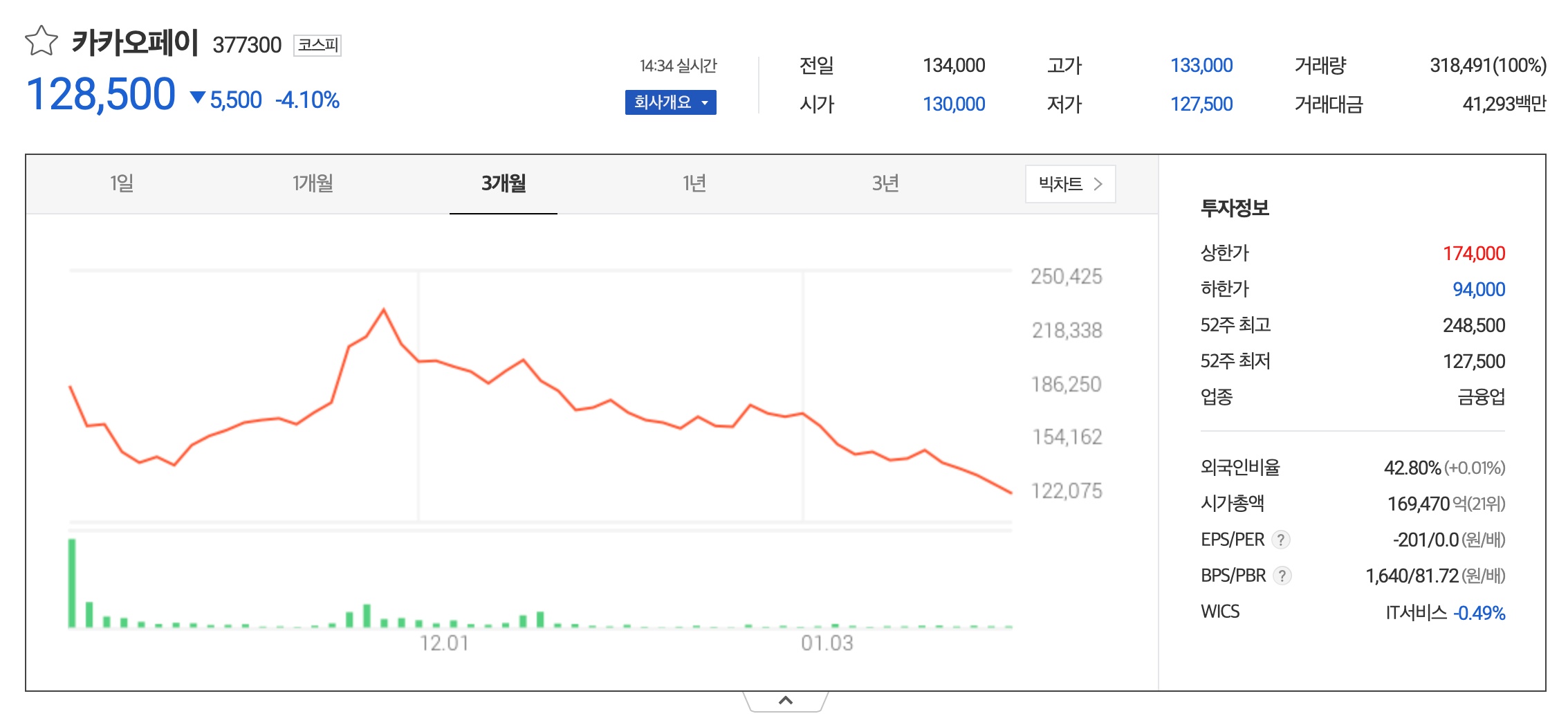Click the 투자정보 heading
The image size is (1568, 725).
(x=1235, y=208)
